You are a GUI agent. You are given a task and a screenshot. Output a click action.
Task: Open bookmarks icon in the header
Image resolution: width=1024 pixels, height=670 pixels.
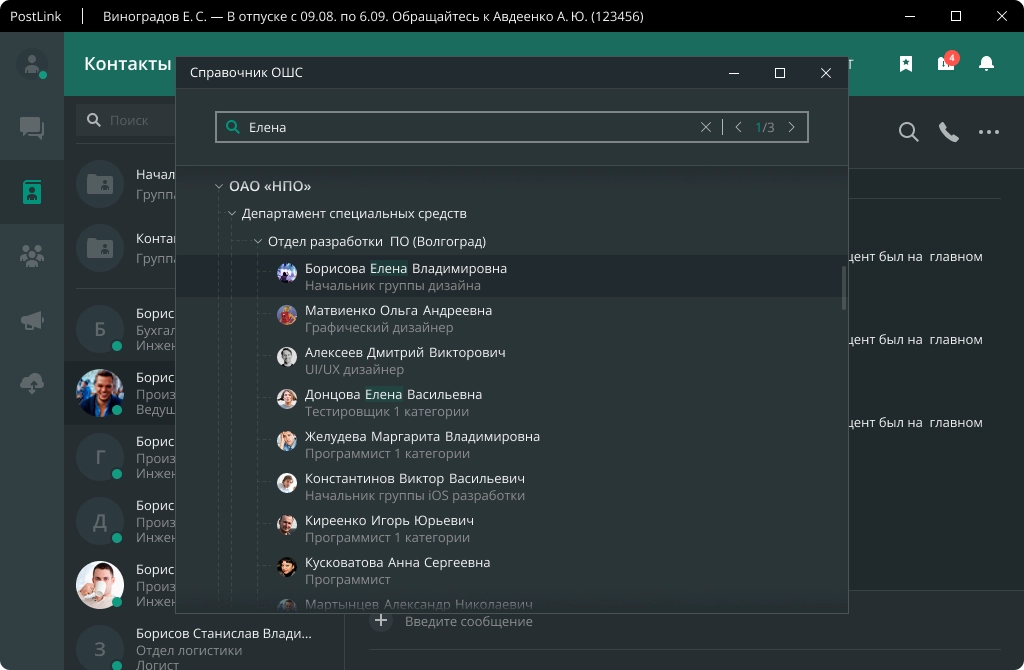pyautogui.click(x=906, y=63)
